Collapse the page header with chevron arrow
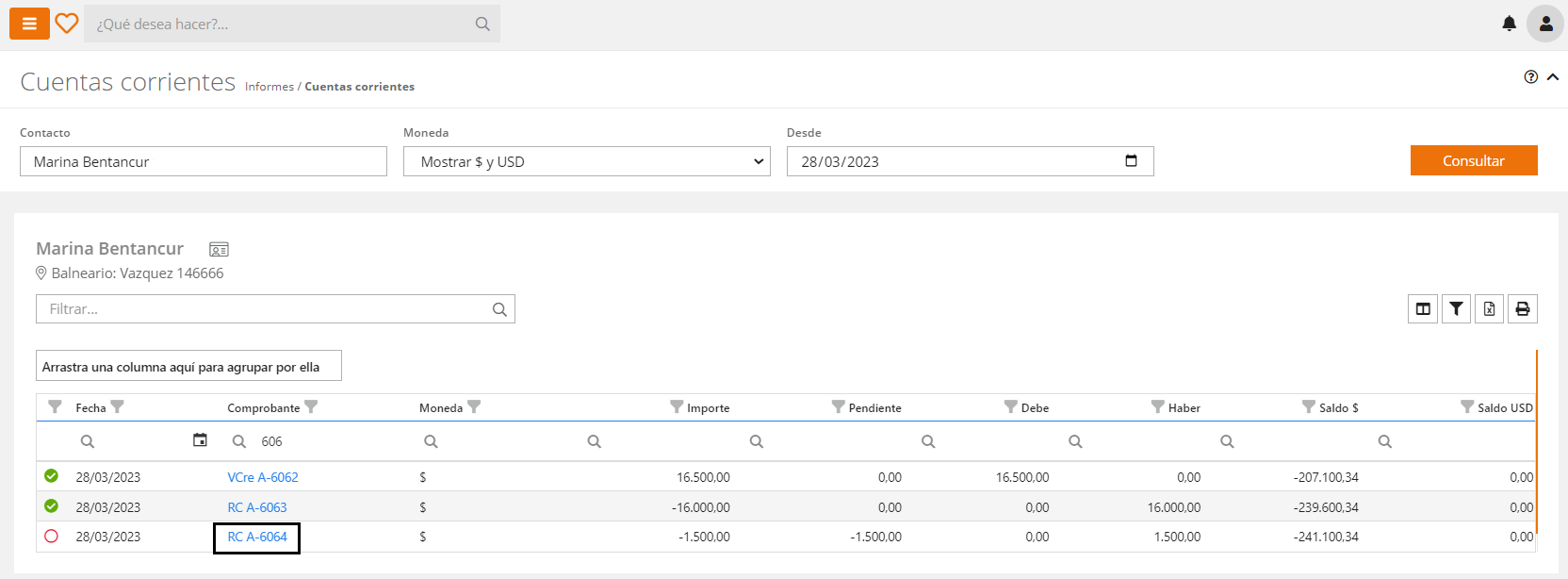Screen dimensions: 1568x579 pyautogui.click(x=1553, y=77)
